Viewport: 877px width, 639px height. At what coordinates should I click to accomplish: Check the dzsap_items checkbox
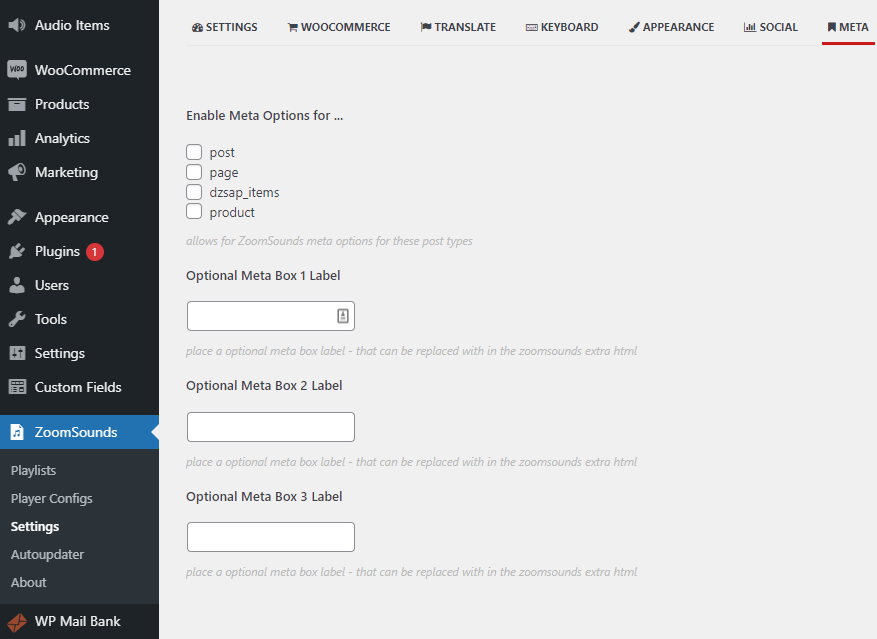pos(194,192)
